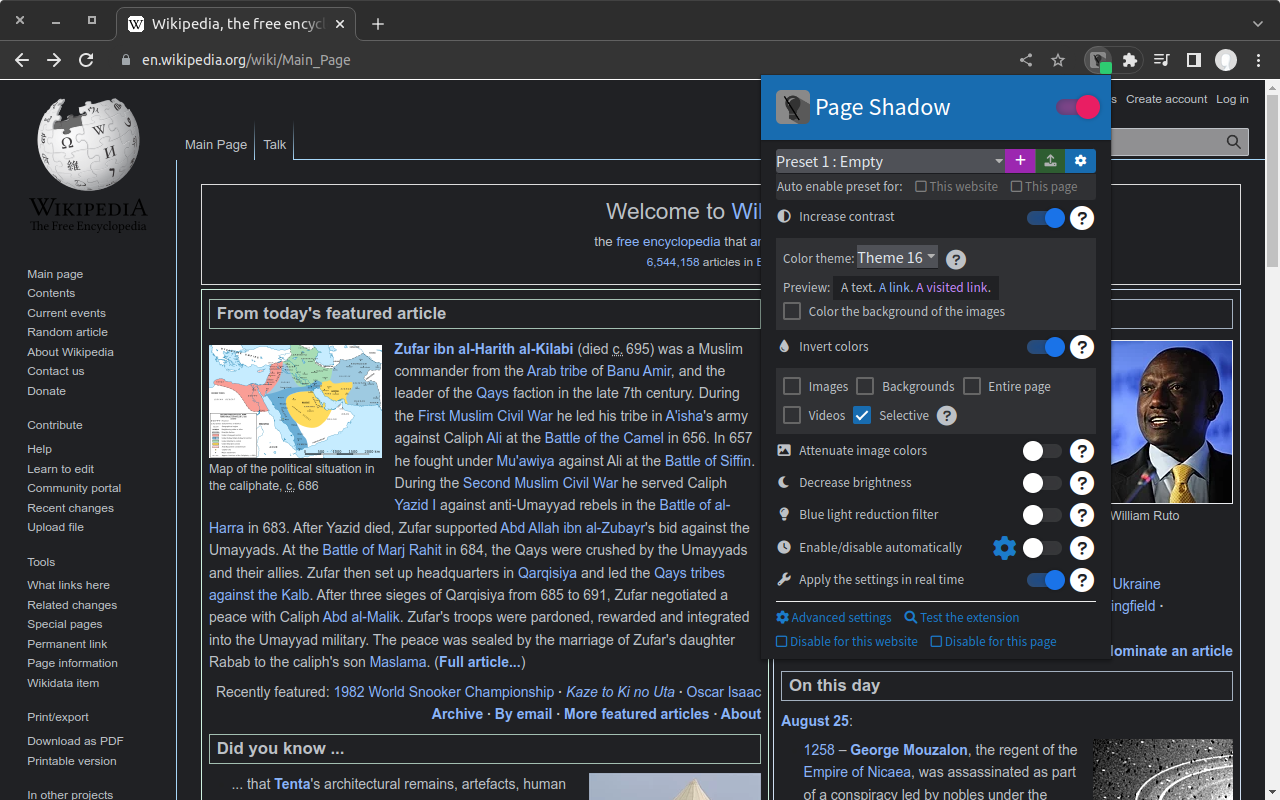Switch to the Talk tab

click(275, 145)
